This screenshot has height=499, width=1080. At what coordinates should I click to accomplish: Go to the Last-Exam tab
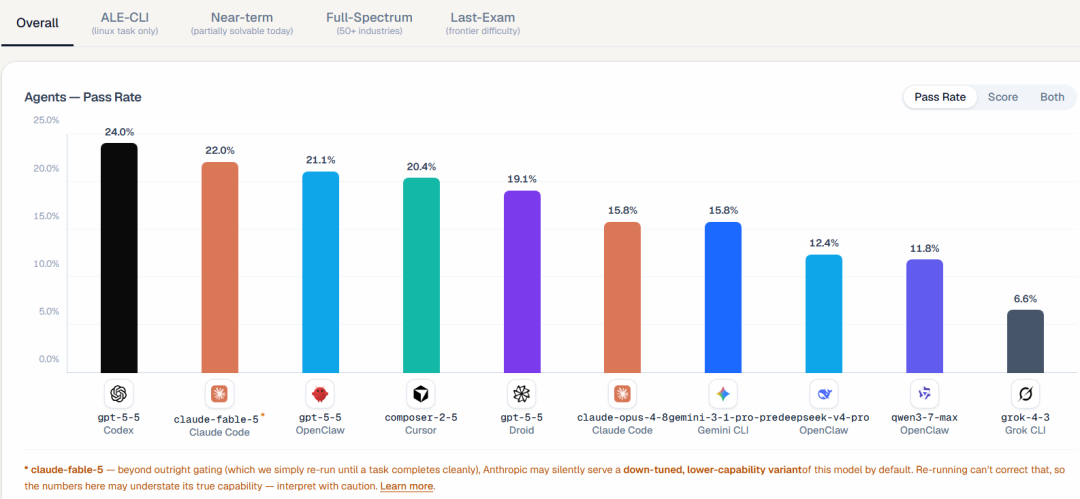point(482,23)
